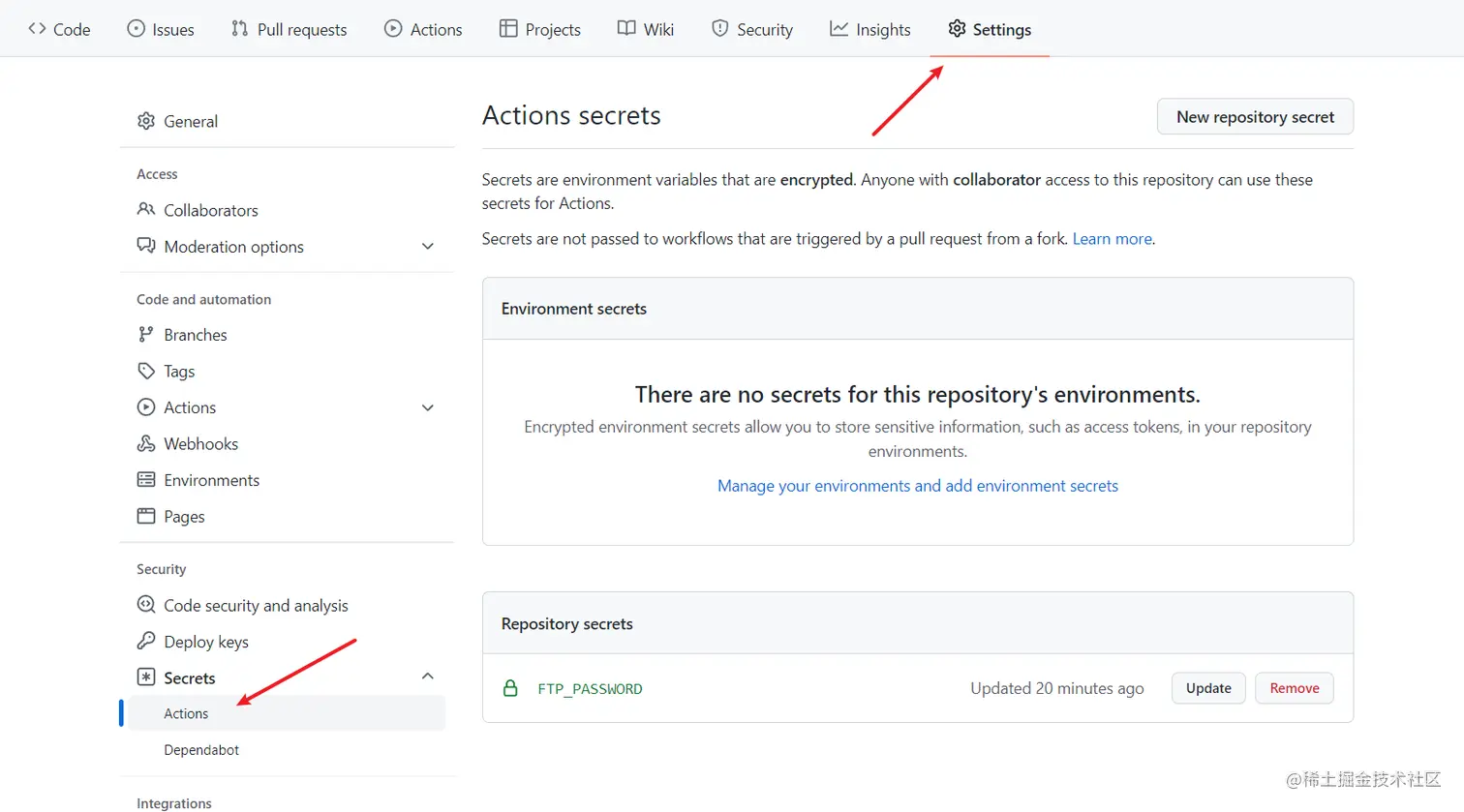Collapse the Secrets section
Image resolution: width=1464 pixels, height=812 pixels.
tap(427, 676)
